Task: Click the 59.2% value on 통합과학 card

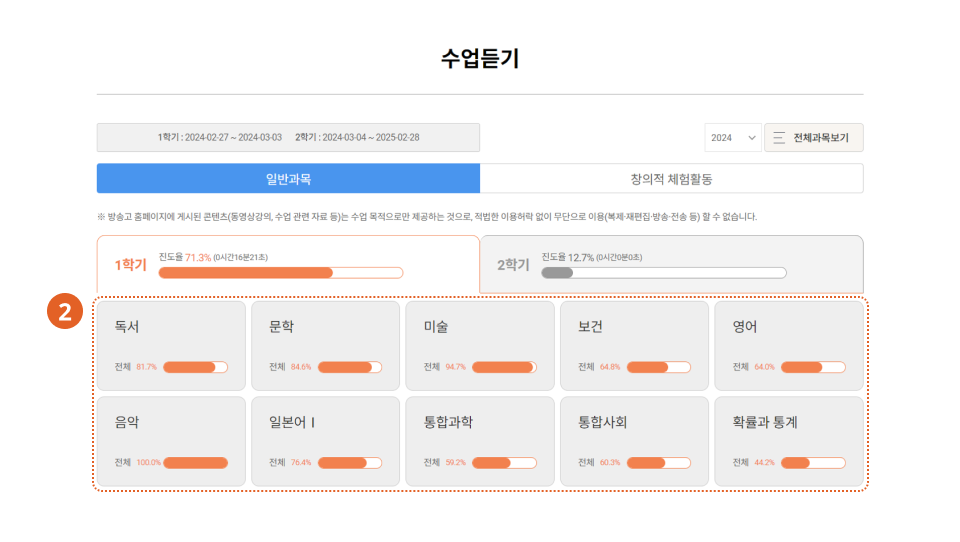Action: pyautogui.click(x=456, y=462)
